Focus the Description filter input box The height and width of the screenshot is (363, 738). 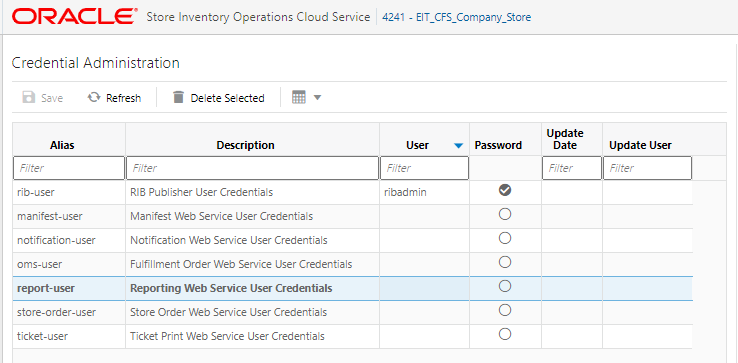[x=253, y=168]
